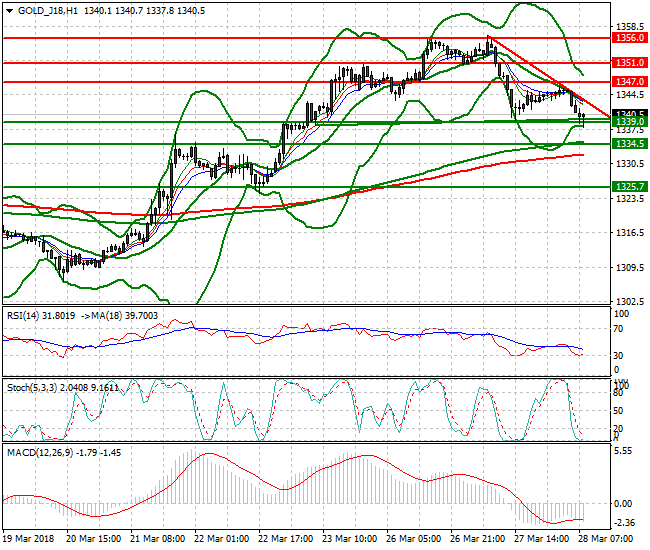Select the 28 Mar 07:00 time label
Image resolution: width=650 pixels, height=550 pixels.
(x=606, y=539)
